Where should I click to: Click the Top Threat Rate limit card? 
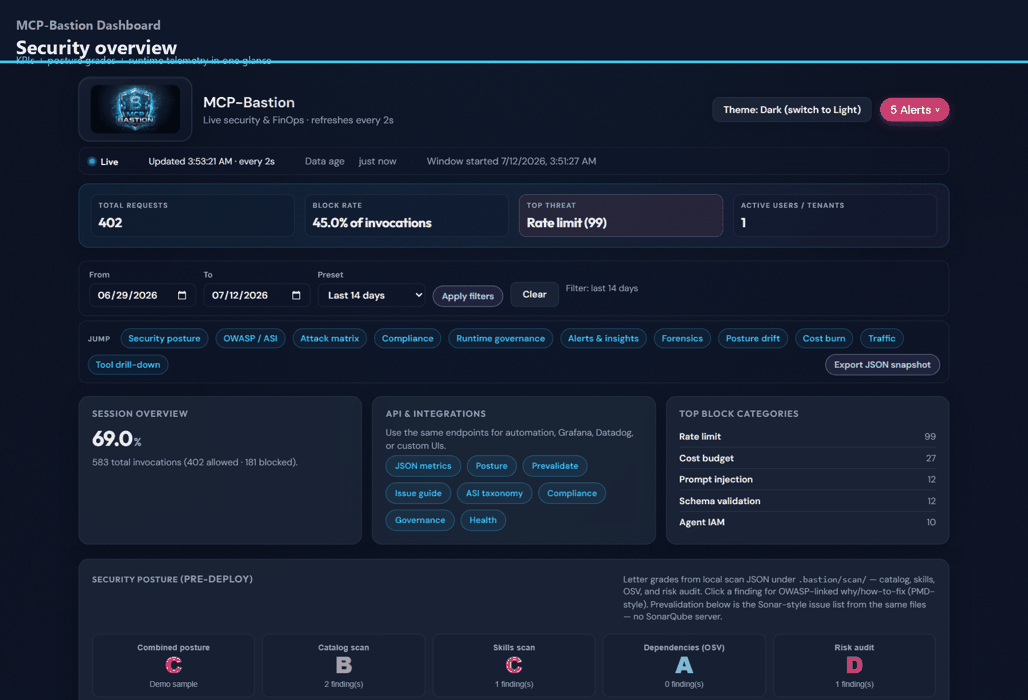(x=621, y=216)
